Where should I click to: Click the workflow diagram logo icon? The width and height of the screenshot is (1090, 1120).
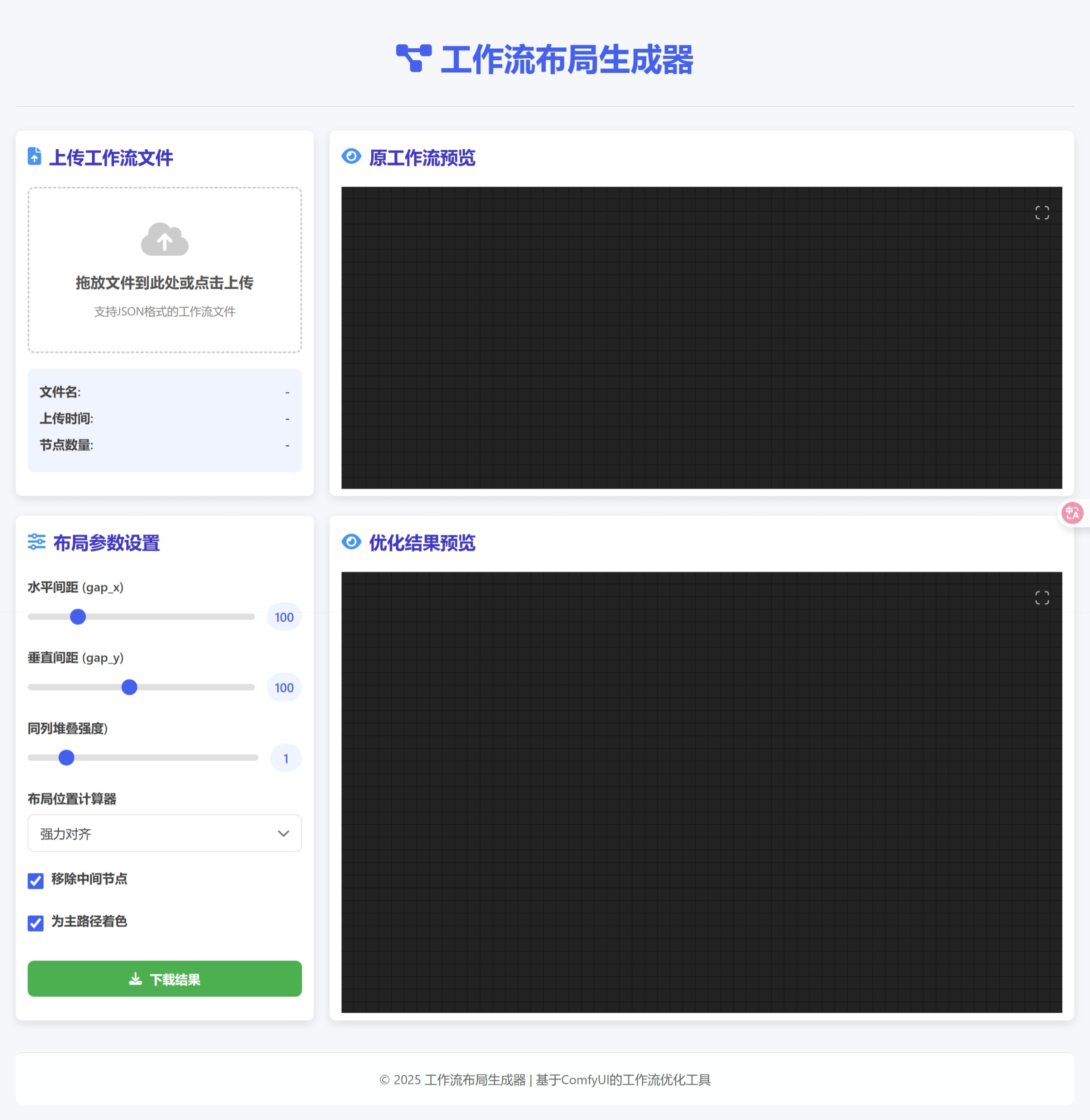point(413,58)
